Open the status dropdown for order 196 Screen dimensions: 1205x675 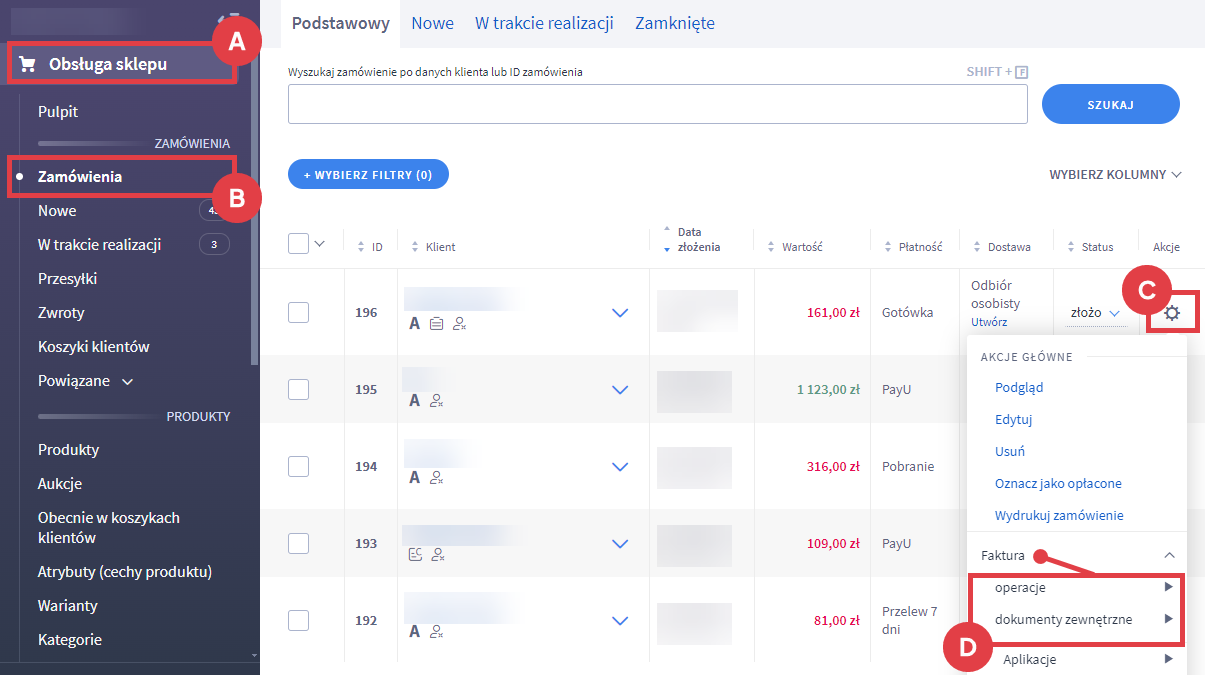(1096, 313)
